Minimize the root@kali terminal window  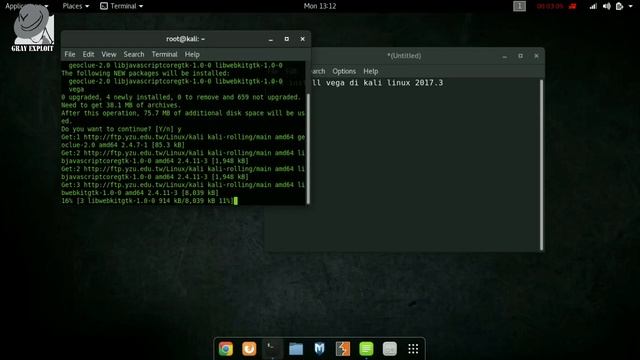(271, 39)
